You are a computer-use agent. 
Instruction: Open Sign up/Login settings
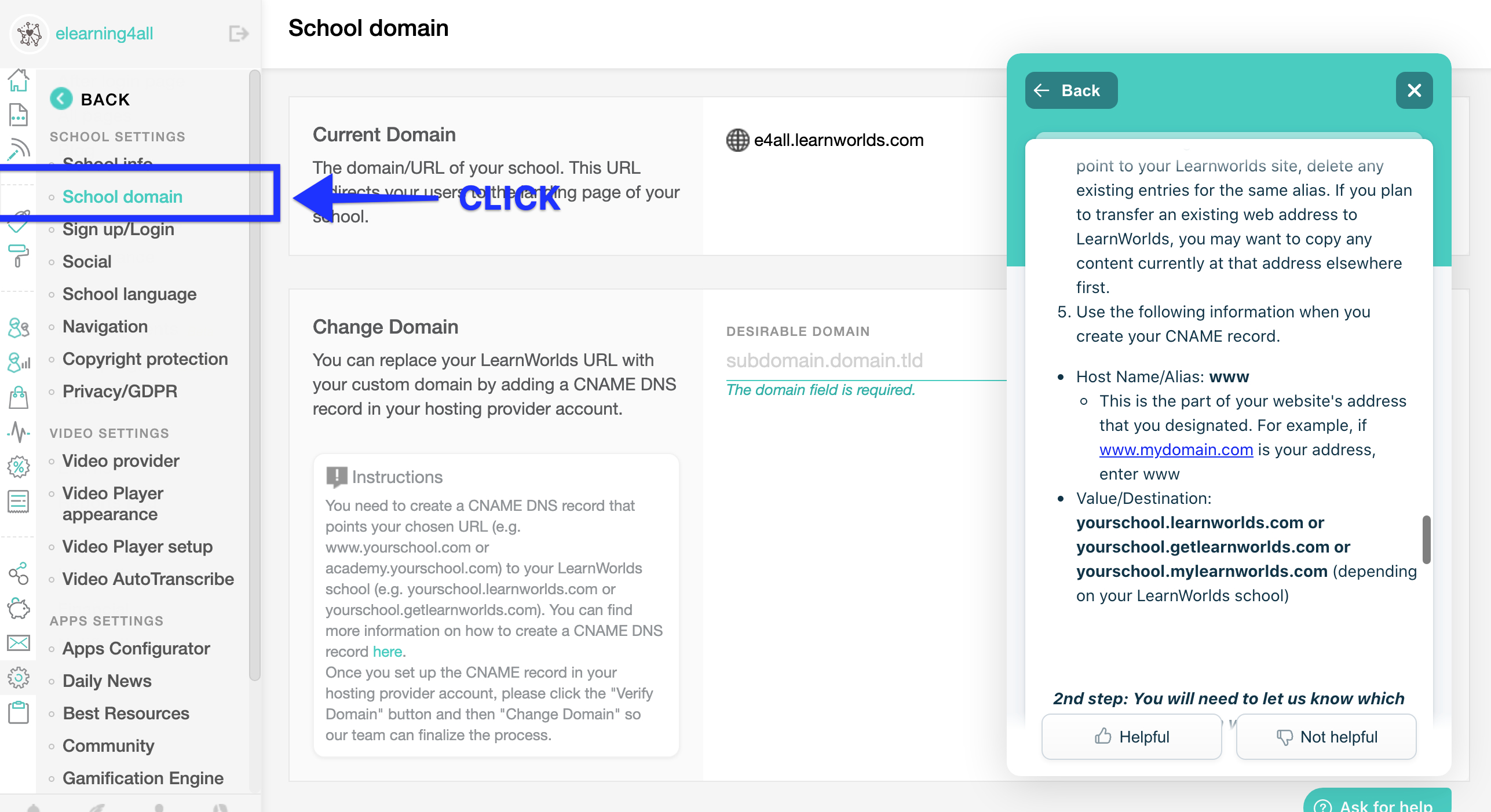click(x=118, y=229)
